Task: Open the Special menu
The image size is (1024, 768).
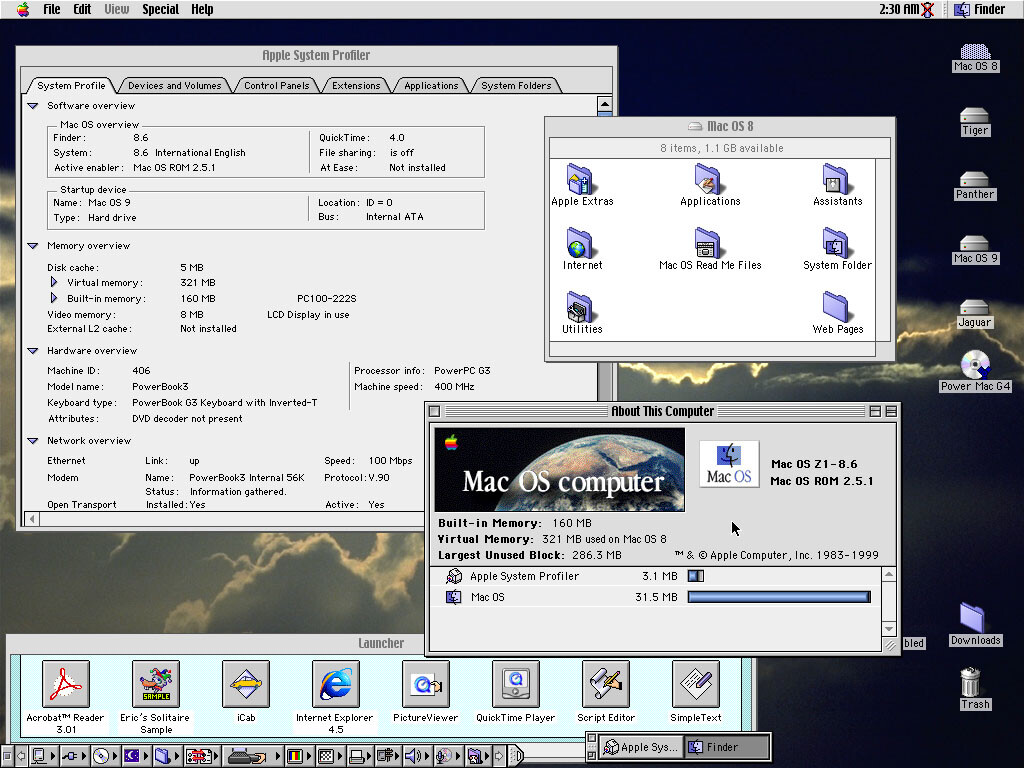Action: [x=160, y=9]
